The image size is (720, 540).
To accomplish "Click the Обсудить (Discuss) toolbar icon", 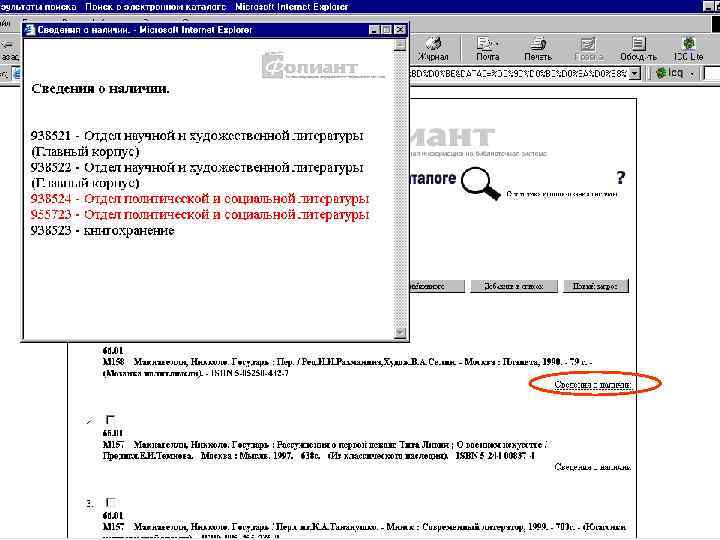I will click(638, 49).
